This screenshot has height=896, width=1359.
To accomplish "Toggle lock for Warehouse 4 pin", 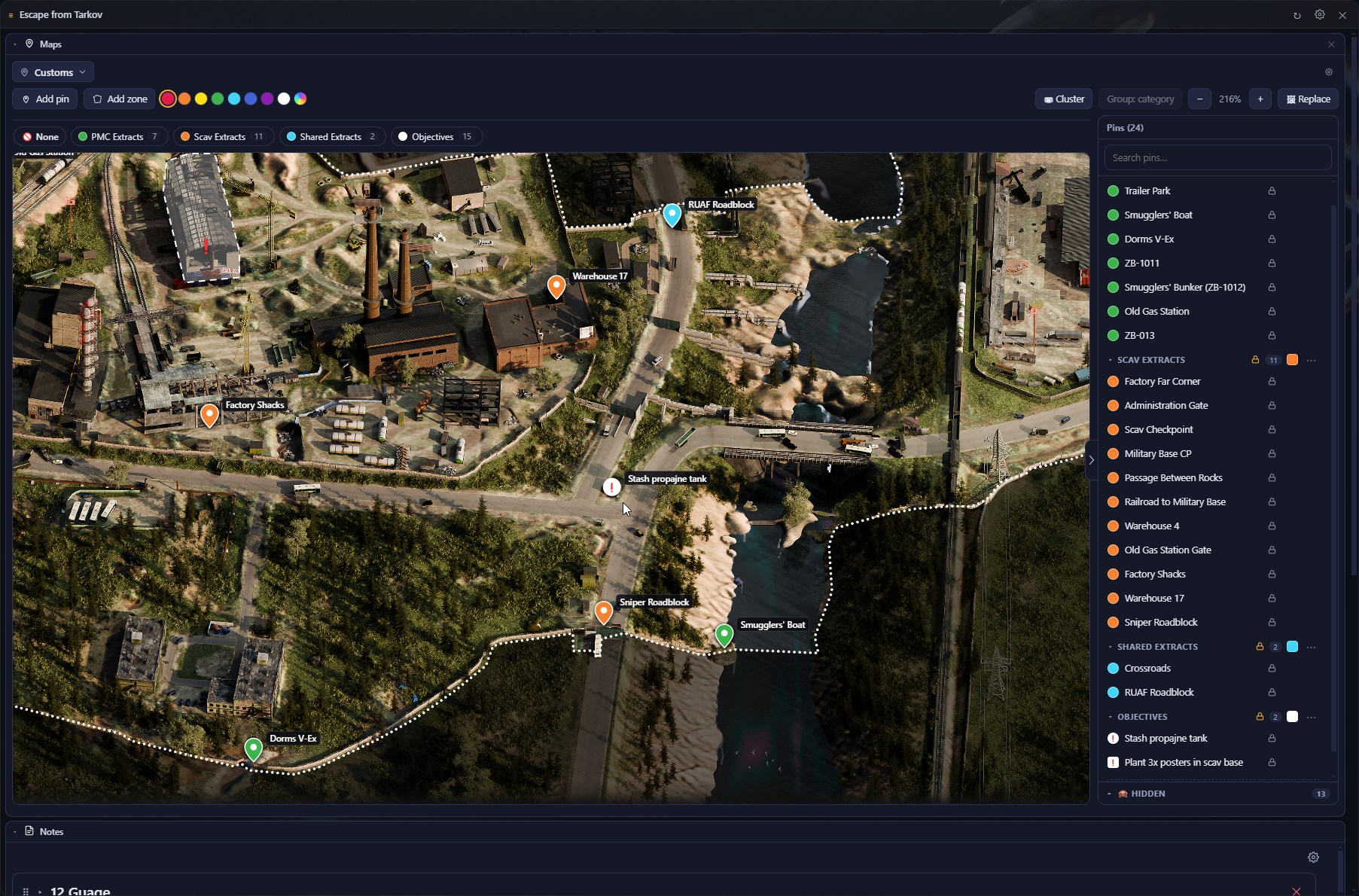I will (1272, 526).
